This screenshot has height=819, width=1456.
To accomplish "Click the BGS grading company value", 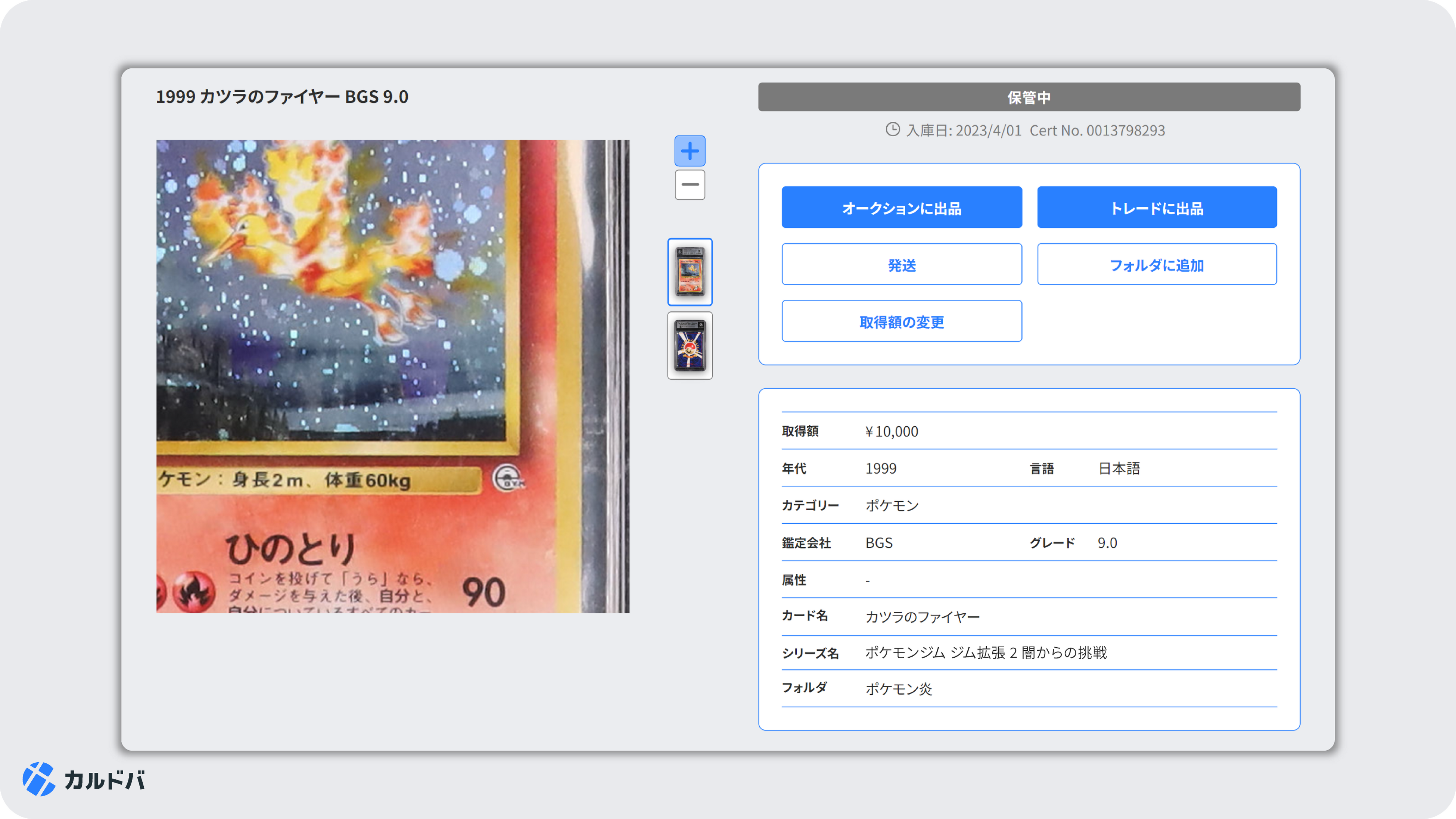I will 879,543.
